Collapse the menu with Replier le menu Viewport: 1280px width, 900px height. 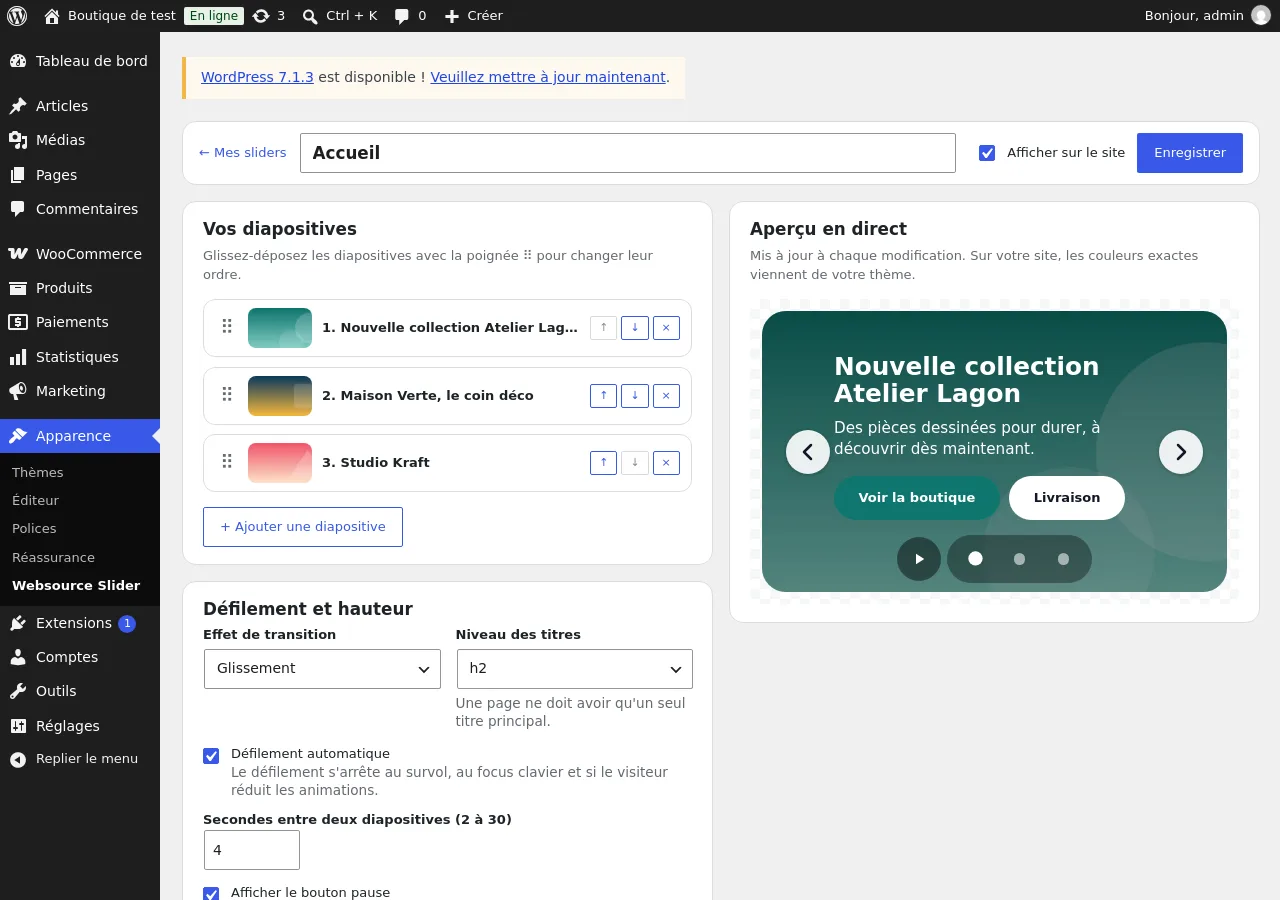point(80,759)
